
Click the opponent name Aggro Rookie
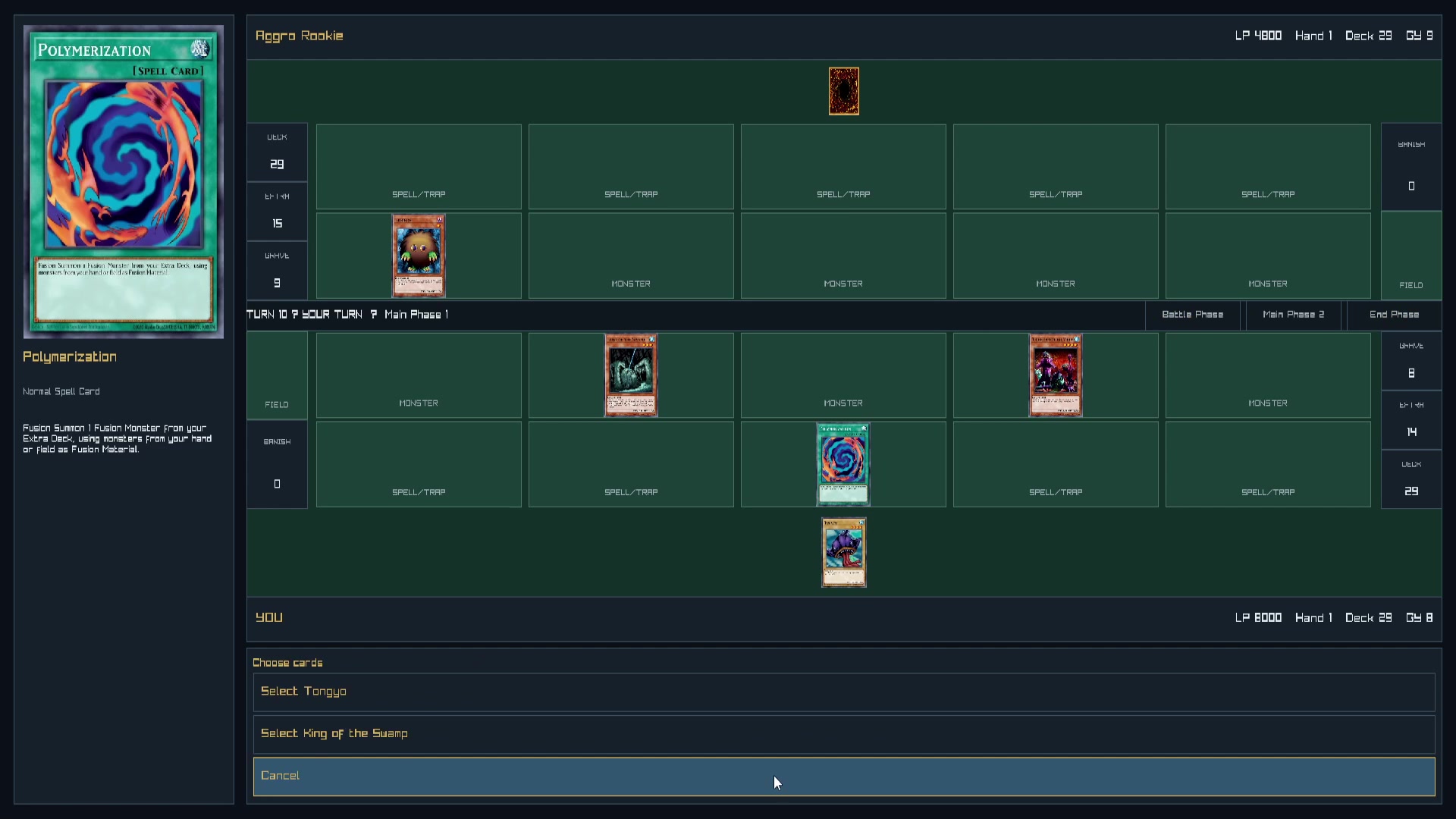tap(299, 36)
